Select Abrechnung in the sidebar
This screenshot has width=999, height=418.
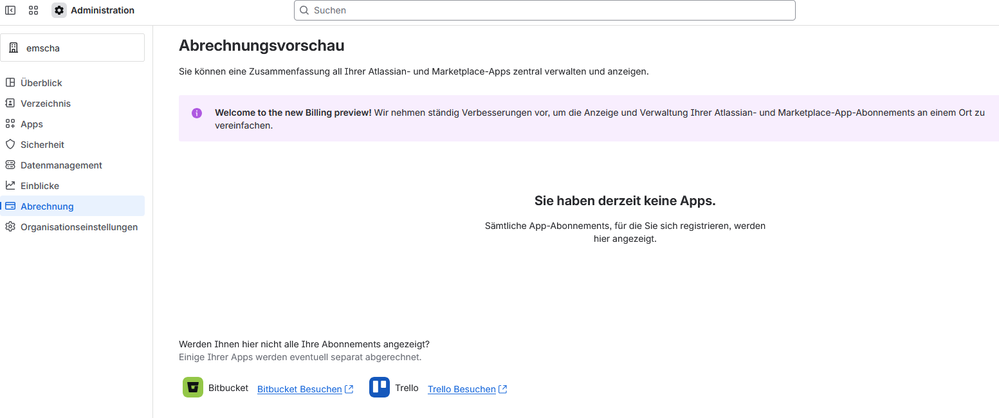click(73, 206)
